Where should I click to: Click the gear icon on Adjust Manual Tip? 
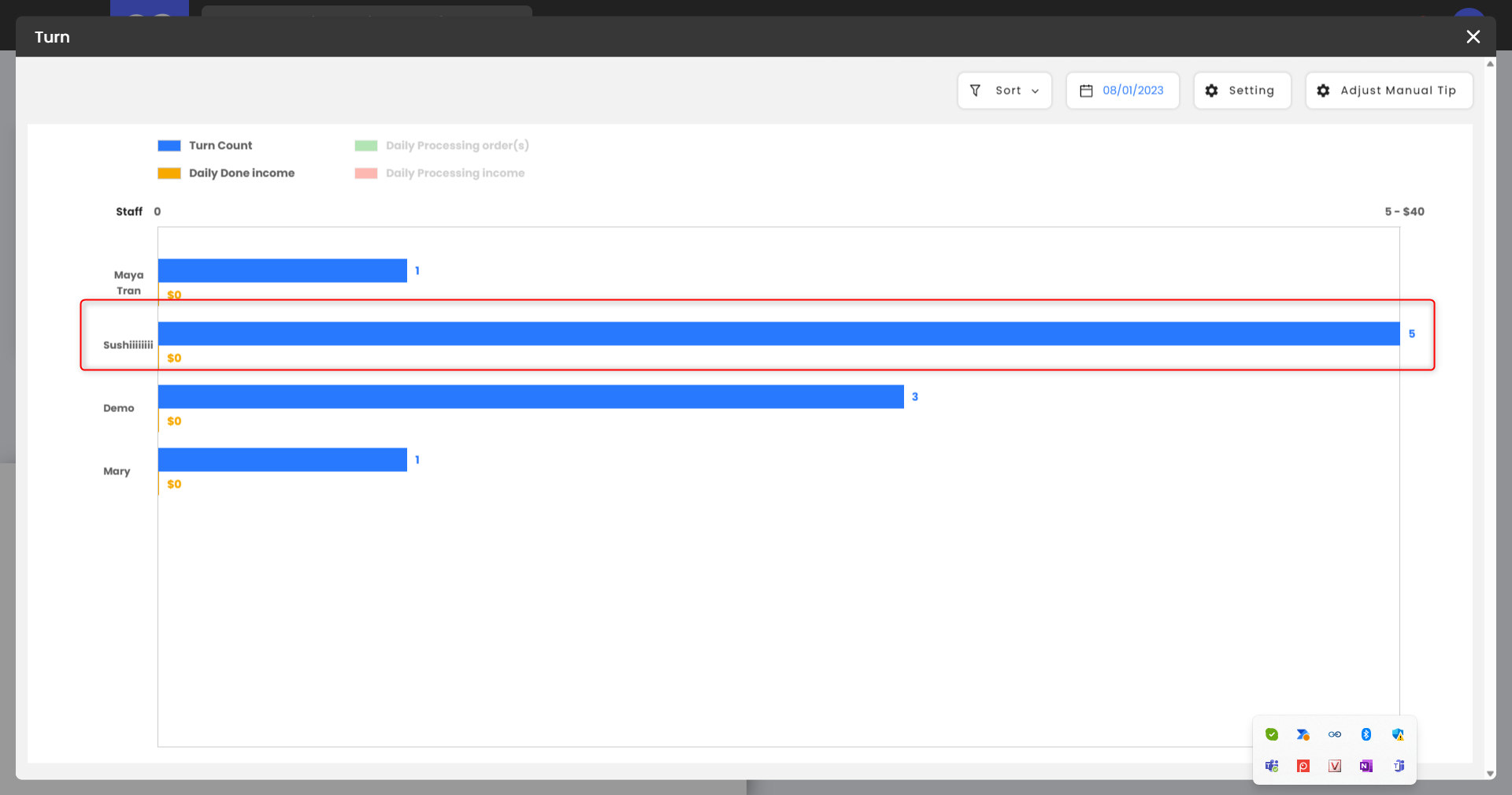[x=1323, y=91]
